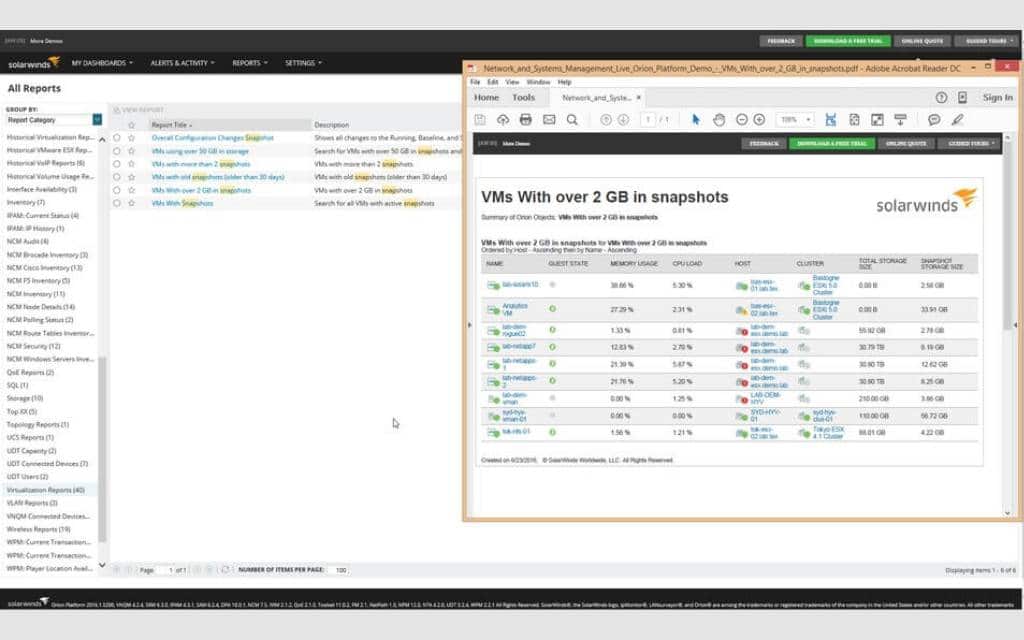This screenshot has height=640, width=1024.
Task: Select the Hand tool in Acrobat
Action: [719, 117]
